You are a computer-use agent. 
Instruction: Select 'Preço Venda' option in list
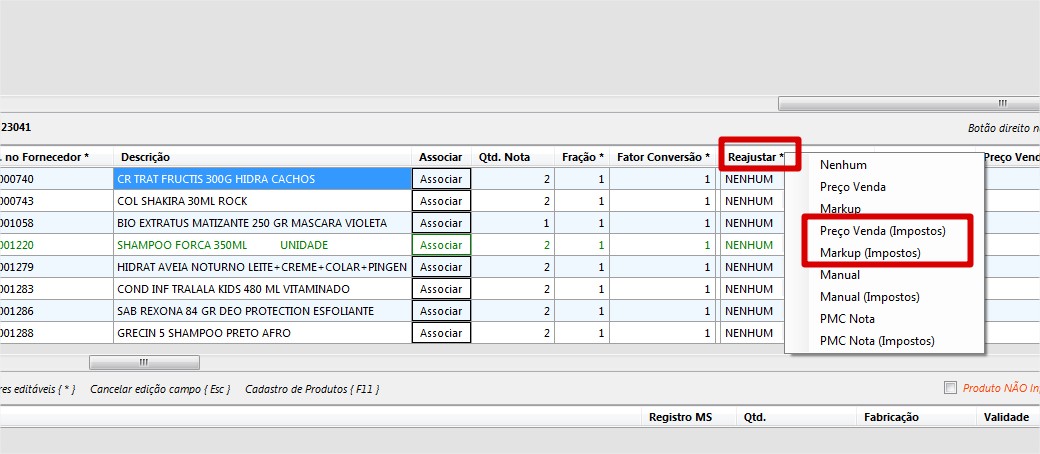tap(852, 187)
